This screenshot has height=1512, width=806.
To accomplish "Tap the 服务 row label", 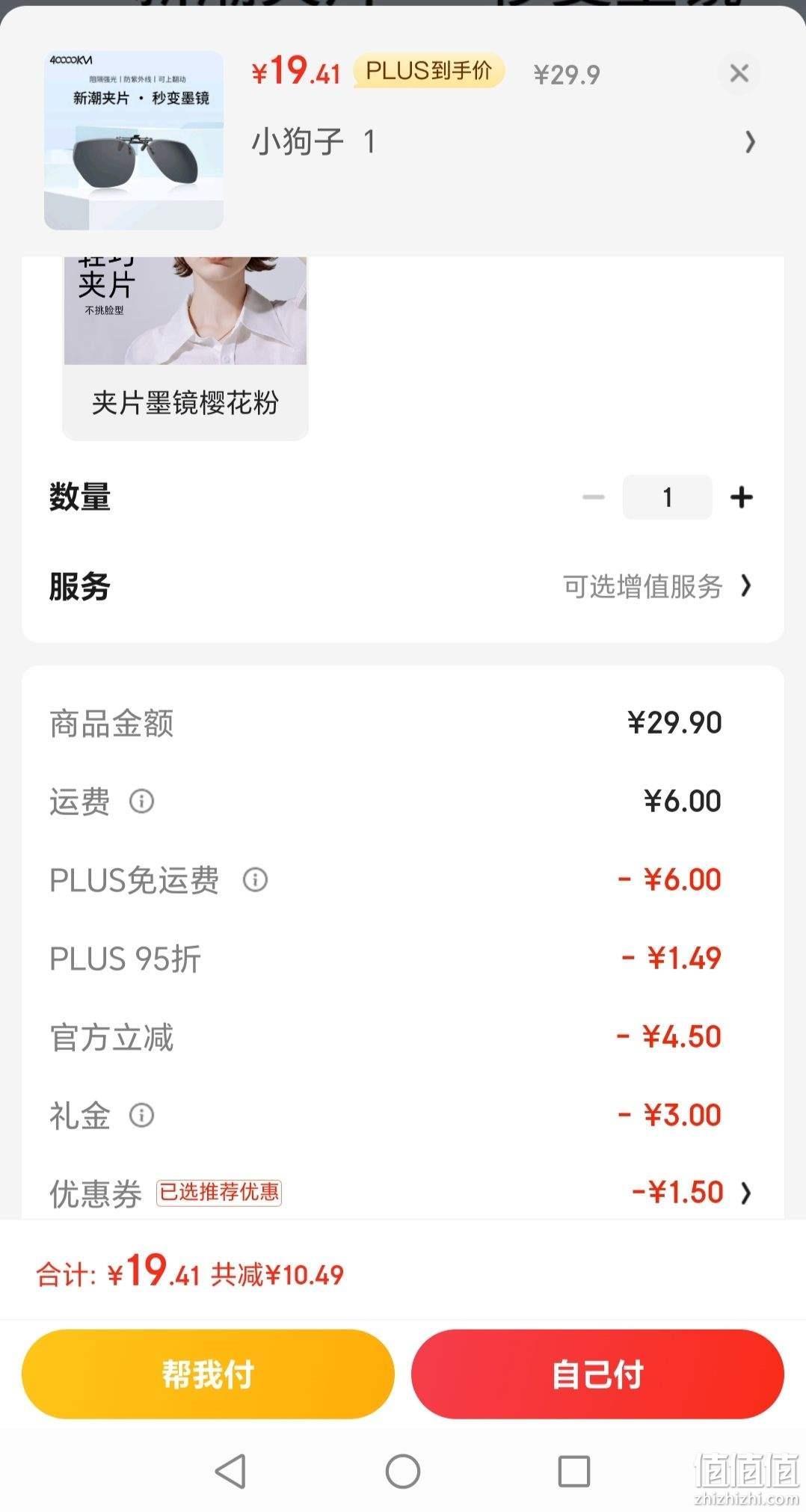I will tap(80, 586).
